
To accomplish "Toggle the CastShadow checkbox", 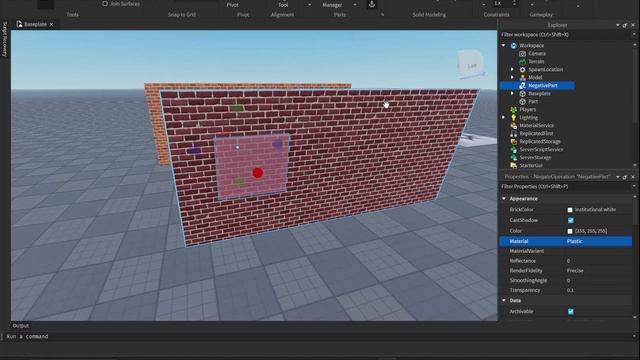I will click(571, 220).
